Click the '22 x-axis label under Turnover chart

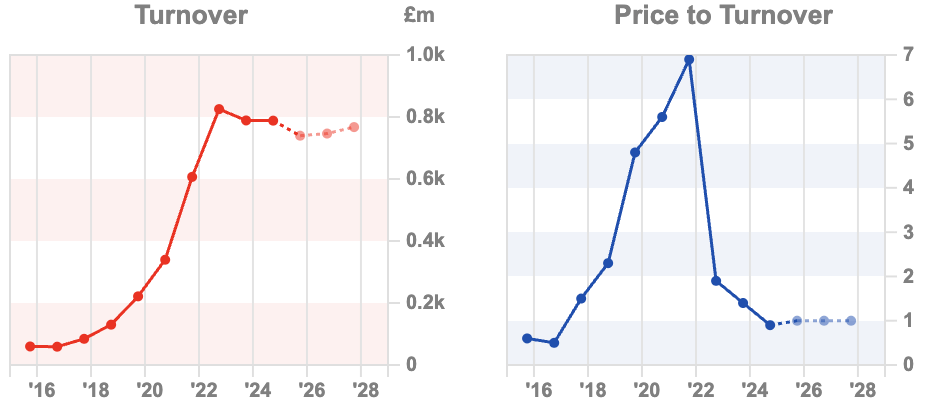200,388
